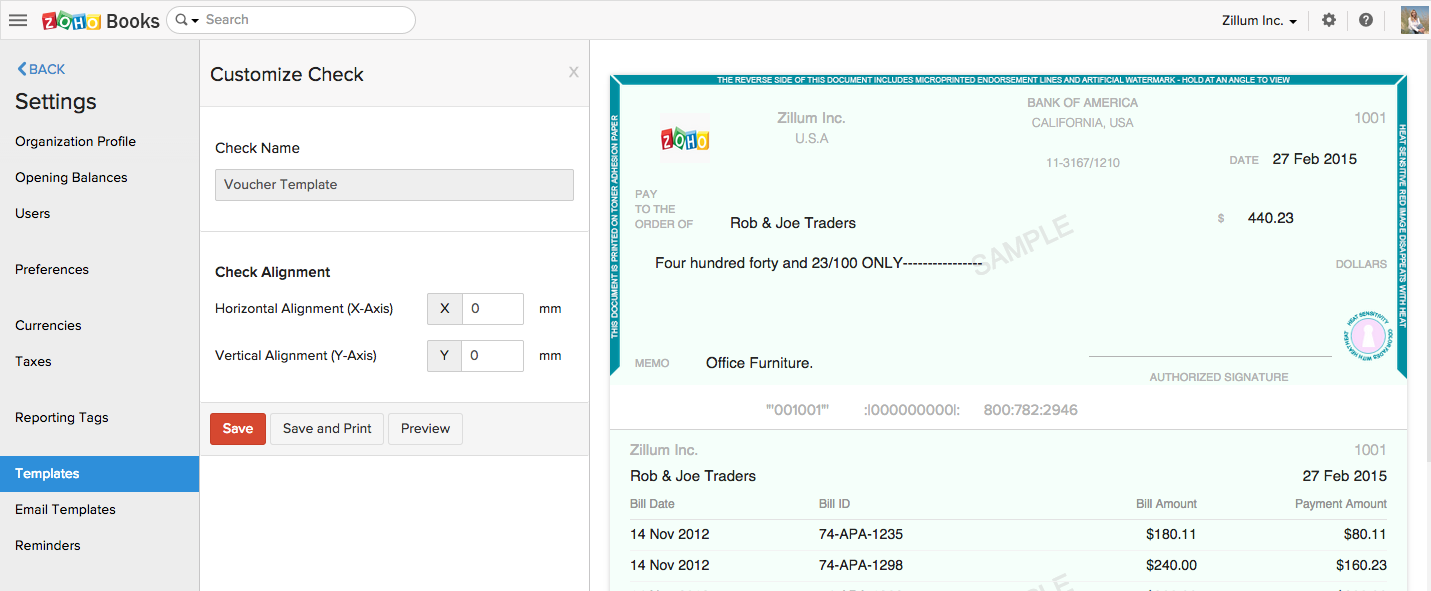Image resolution: width=1431 pixels, height=591 pixels.
Task: Click the Zoho logo on check preview
Action: (x=685, y=139)
